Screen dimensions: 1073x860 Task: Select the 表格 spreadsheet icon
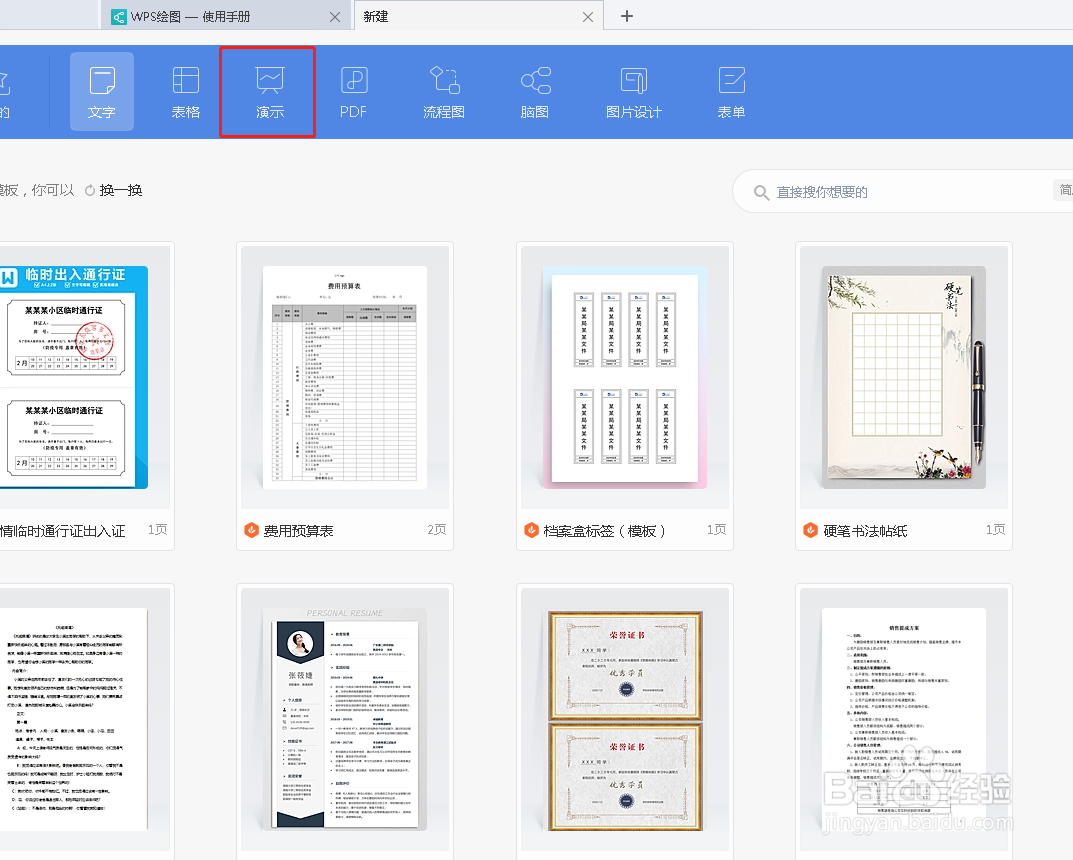pyautogui.click(x=185, y=92)
